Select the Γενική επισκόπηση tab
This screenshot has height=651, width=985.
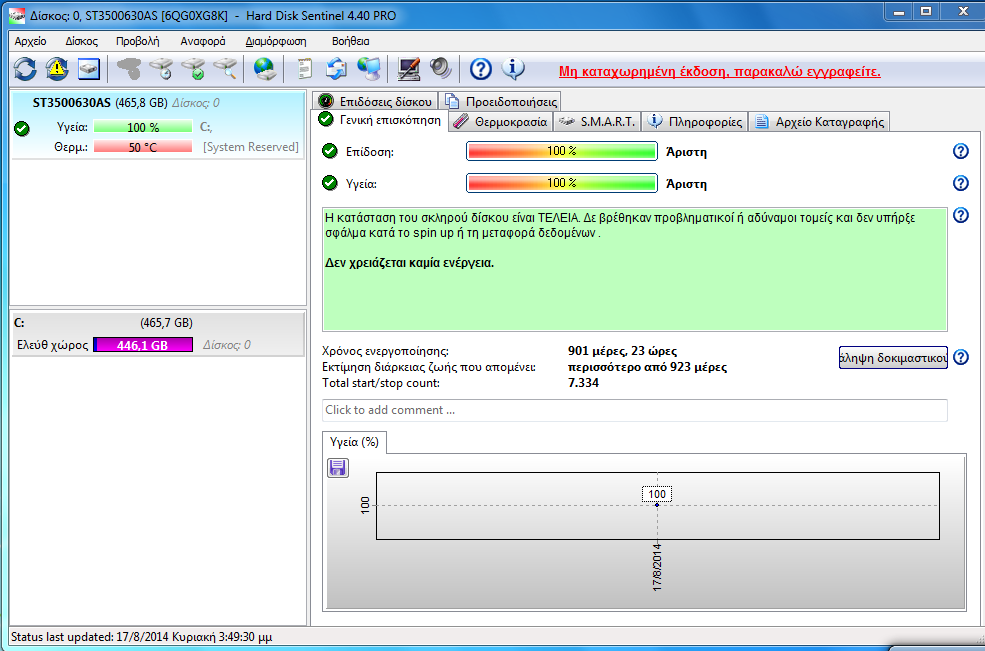(380, 120)
